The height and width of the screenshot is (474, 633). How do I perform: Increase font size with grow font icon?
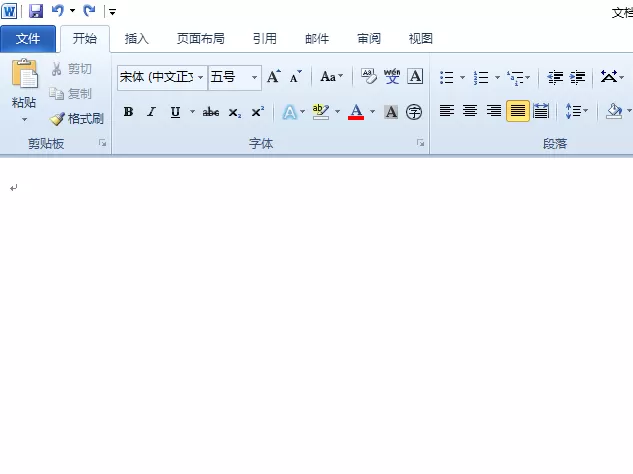pyautogui.click(x=274, y=77)
